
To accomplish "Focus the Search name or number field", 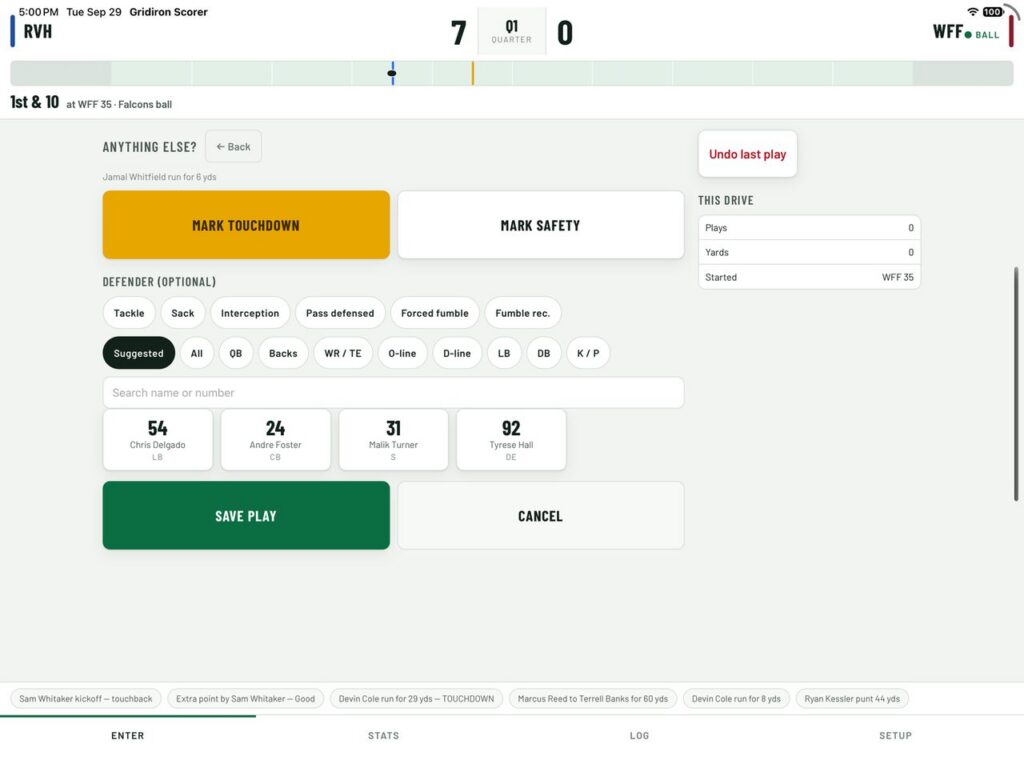I will click(393, 392).
